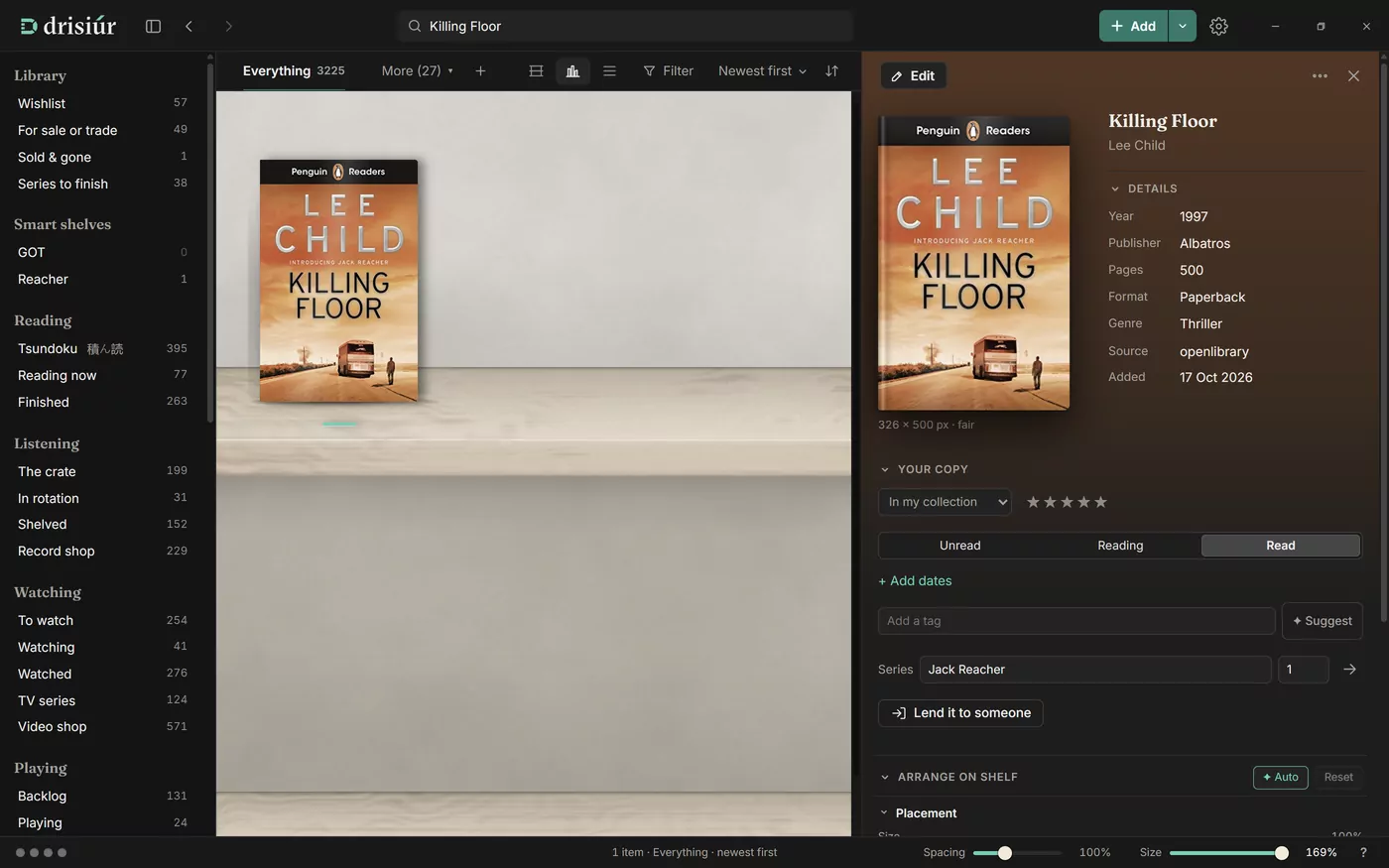Open the Newest first sort dropdown
Screen dimensions: 1389x868
point(762,70)
